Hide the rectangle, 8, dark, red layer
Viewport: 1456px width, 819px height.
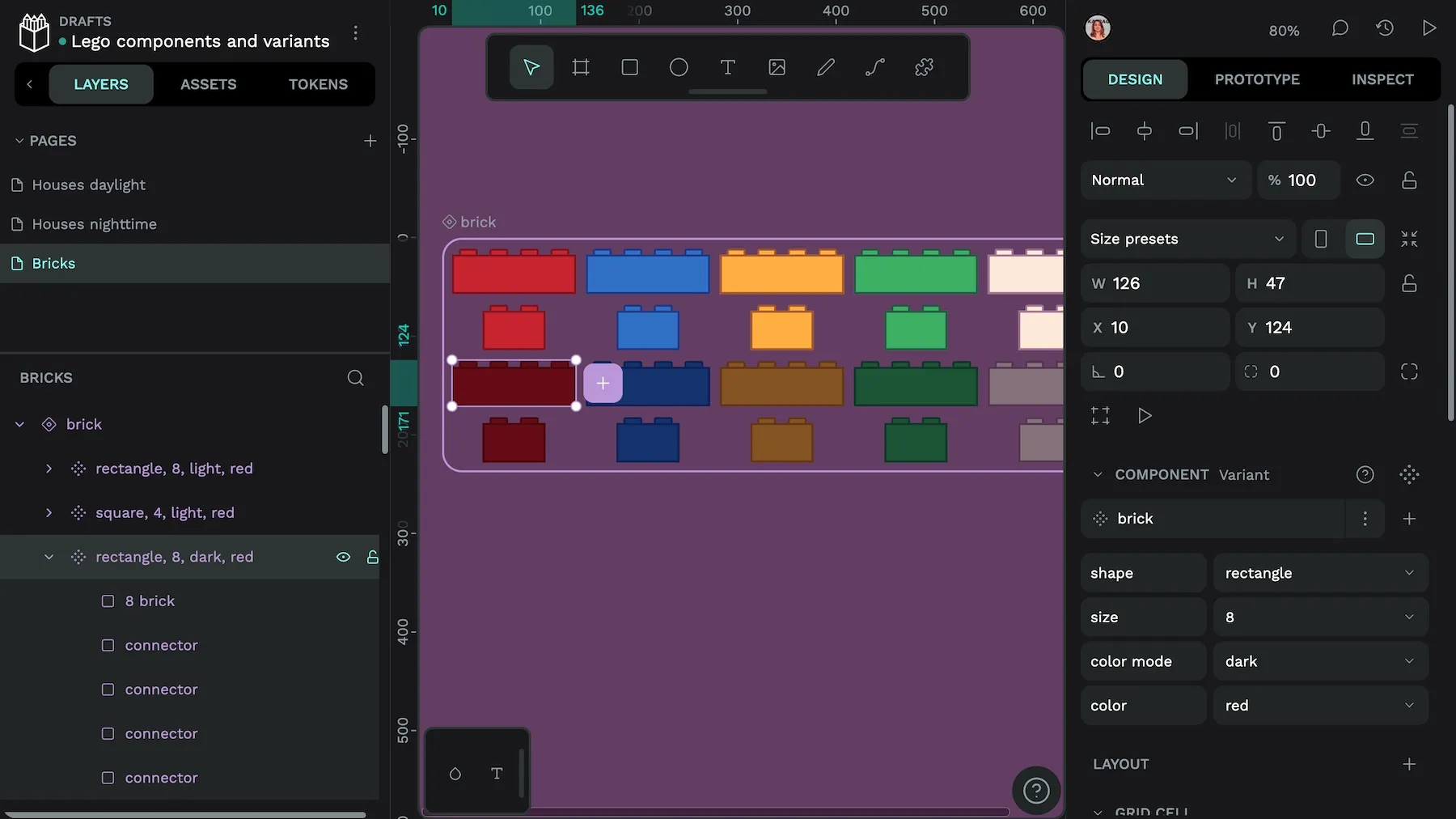click(x=343, y=557)
